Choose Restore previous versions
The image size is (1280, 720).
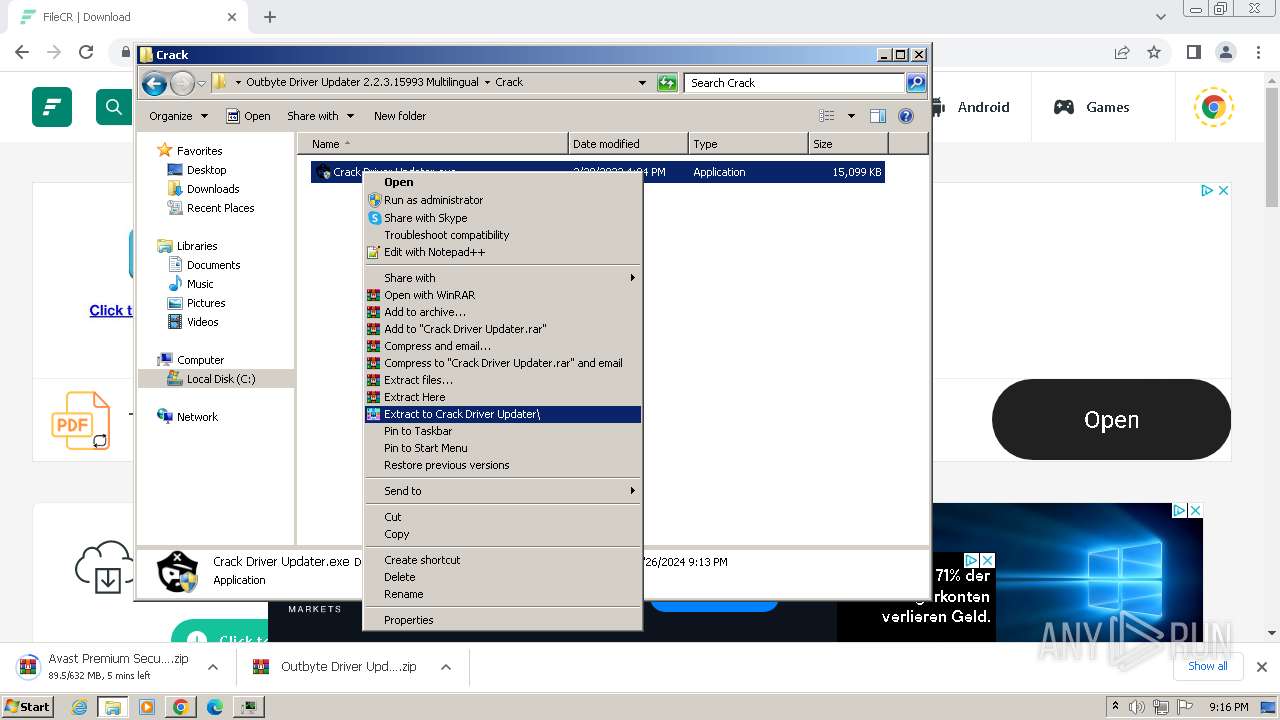click(x=503, y=465)
